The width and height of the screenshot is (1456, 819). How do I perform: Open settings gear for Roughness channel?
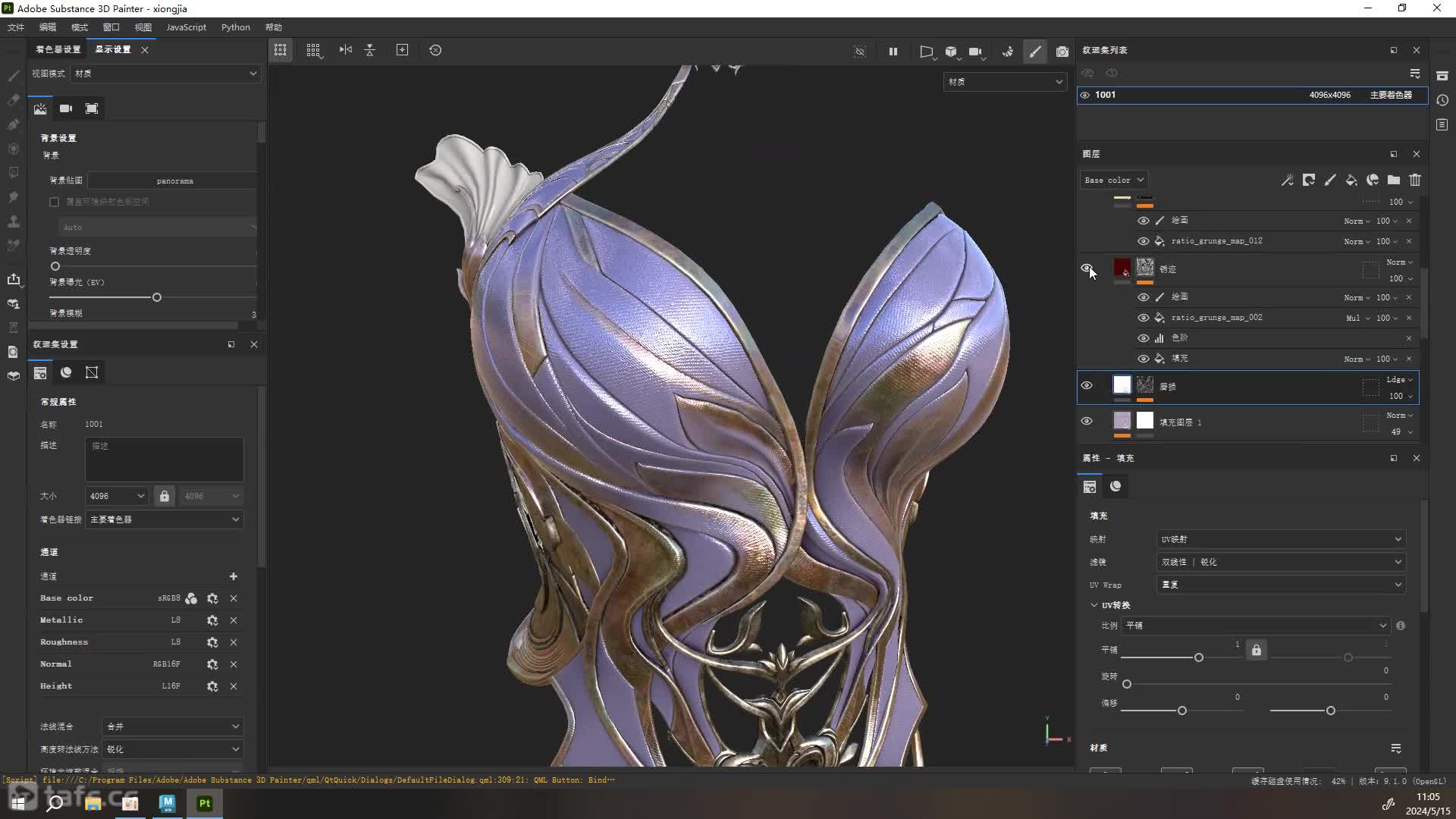coord(212,642)
